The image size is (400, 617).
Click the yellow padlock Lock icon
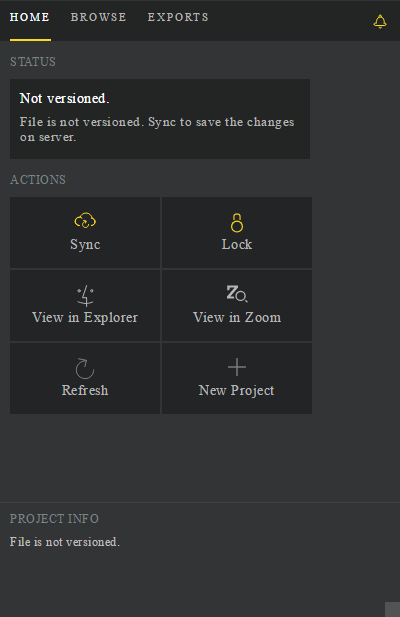(x=237, y=223)
